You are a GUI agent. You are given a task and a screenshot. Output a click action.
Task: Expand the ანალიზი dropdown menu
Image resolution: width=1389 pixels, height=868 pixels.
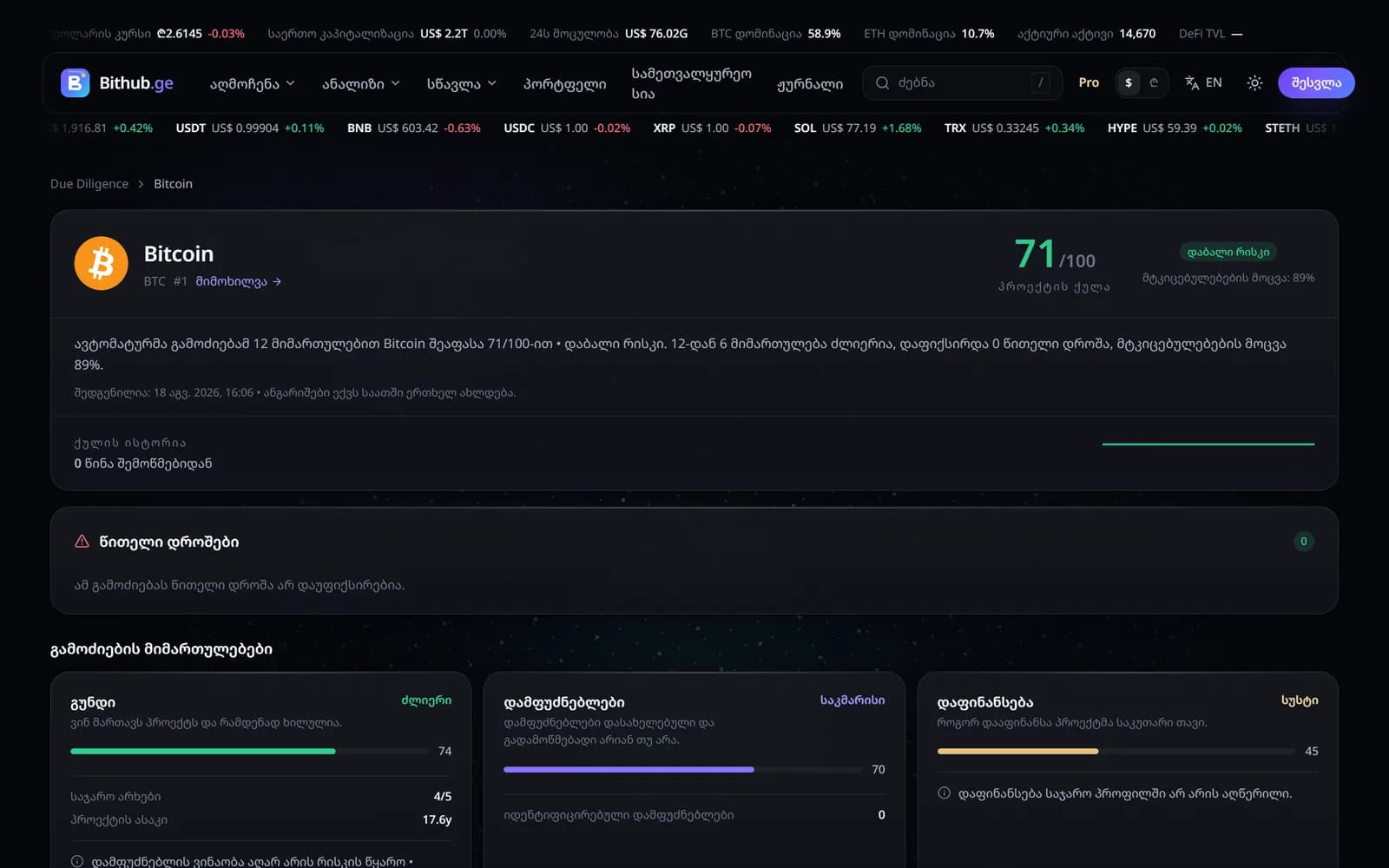[360, 83]
